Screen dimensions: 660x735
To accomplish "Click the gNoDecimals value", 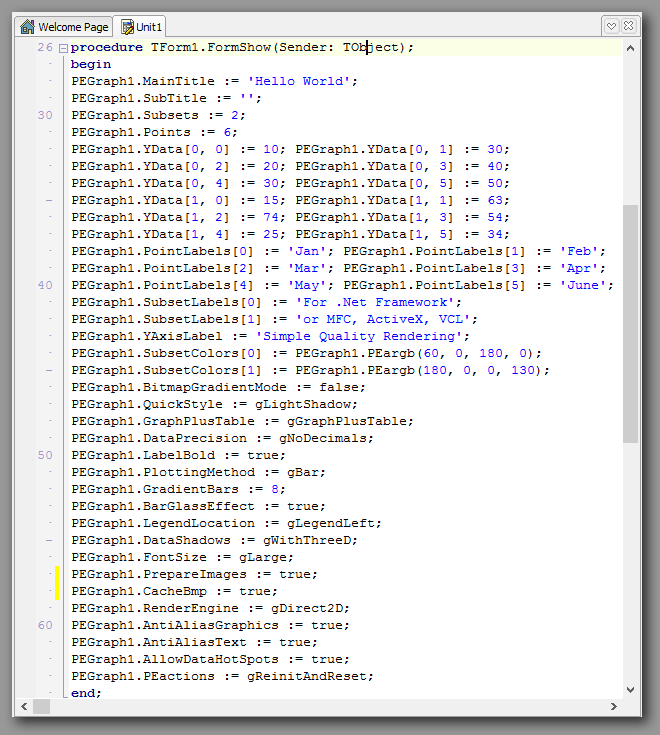I will pos(322,438).
